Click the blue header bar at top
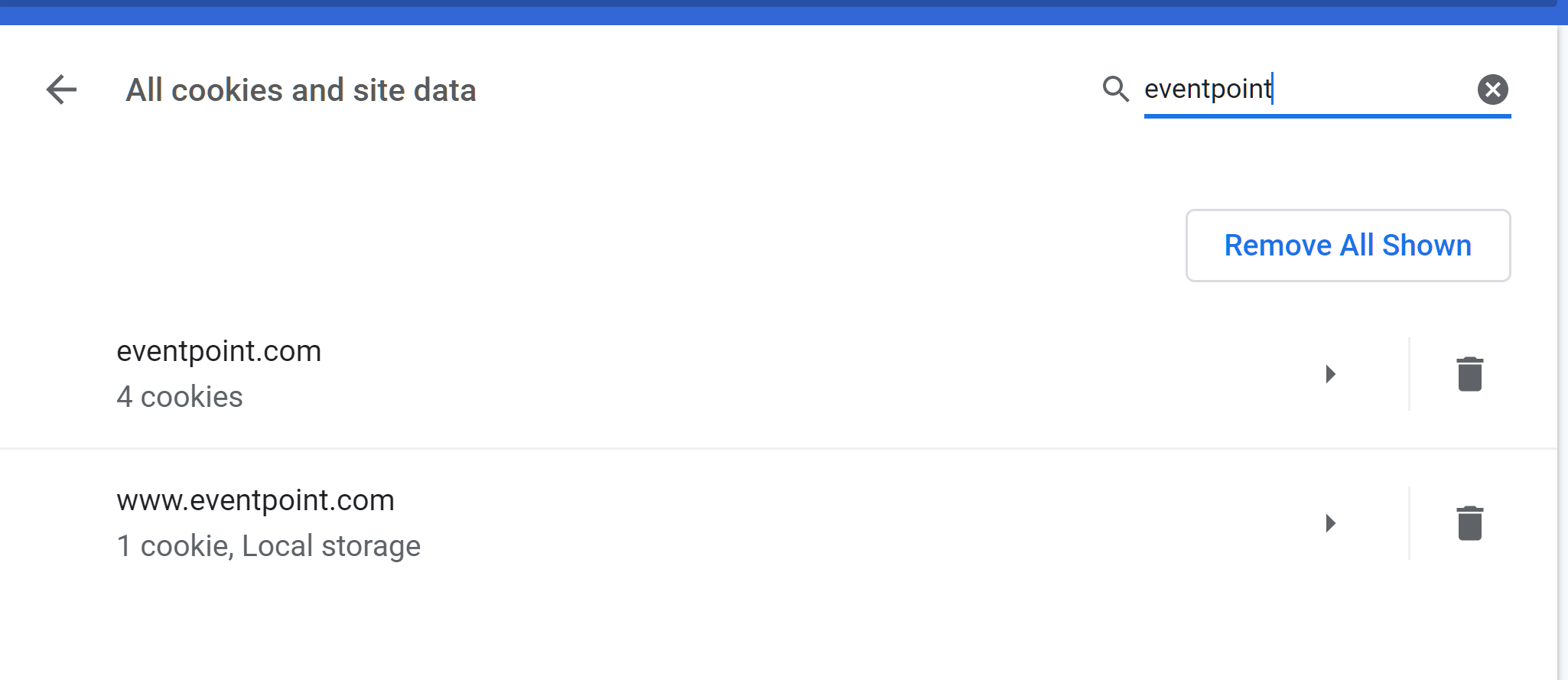Viewport: 1568px width, 680px height. 765,15
